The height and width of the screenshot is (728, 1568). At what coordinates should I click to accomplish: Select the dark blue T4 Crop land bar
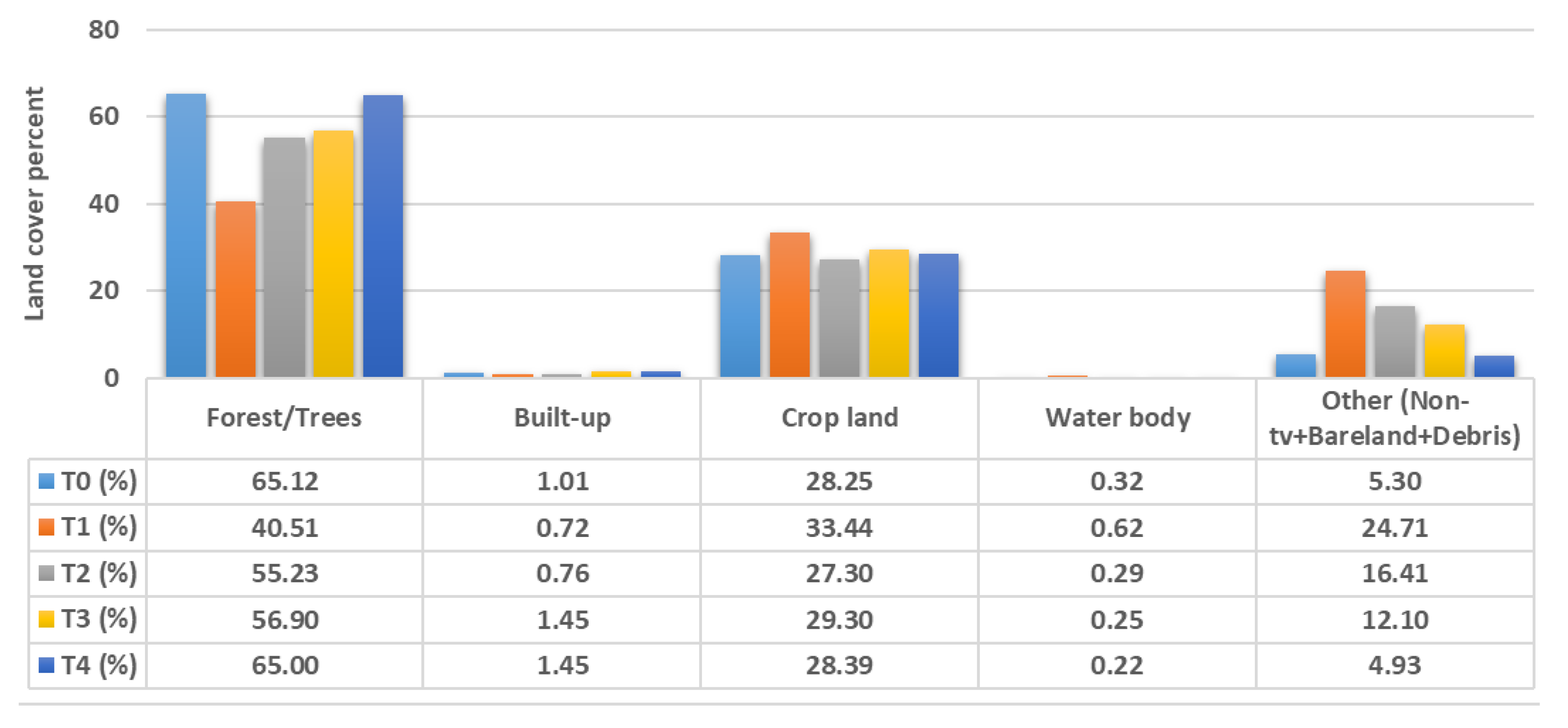[938, 315]
